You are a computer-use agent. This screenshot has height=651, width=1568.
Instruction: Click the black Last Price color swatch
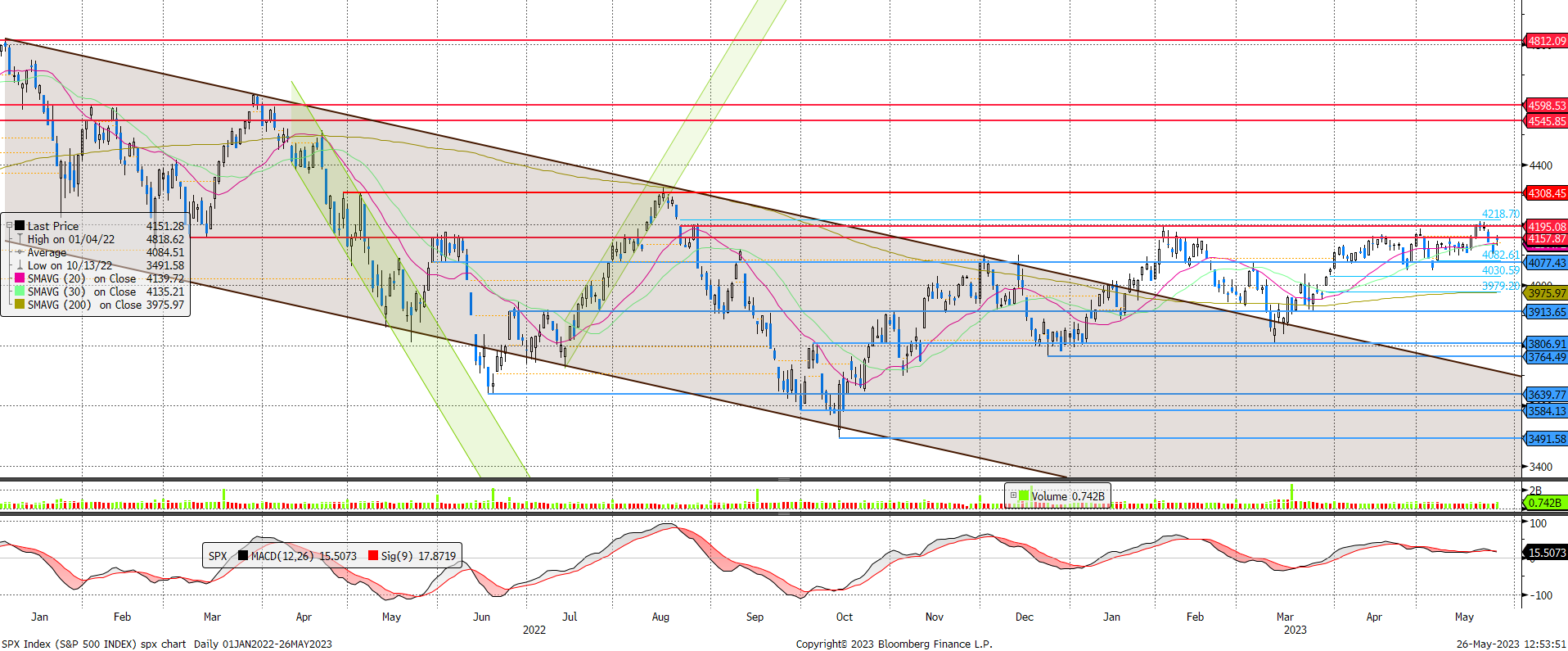(20, 225)
